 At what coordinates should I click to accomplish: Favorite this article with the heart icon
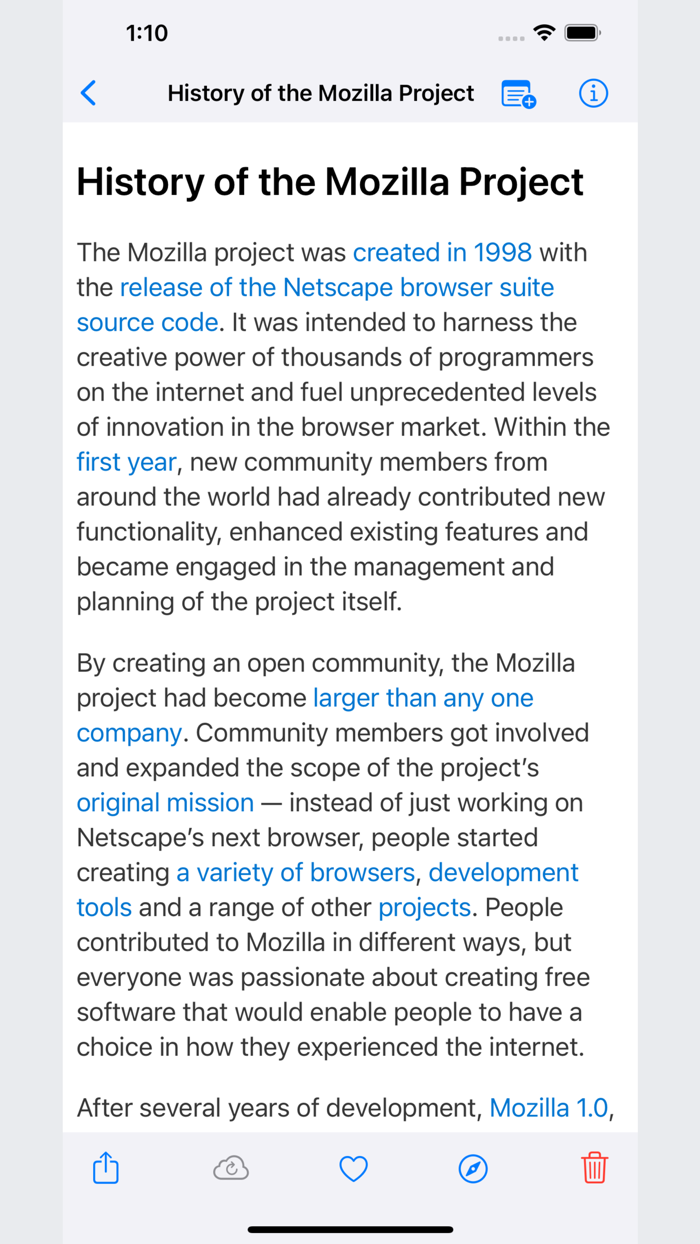(x=353, y=1168)
